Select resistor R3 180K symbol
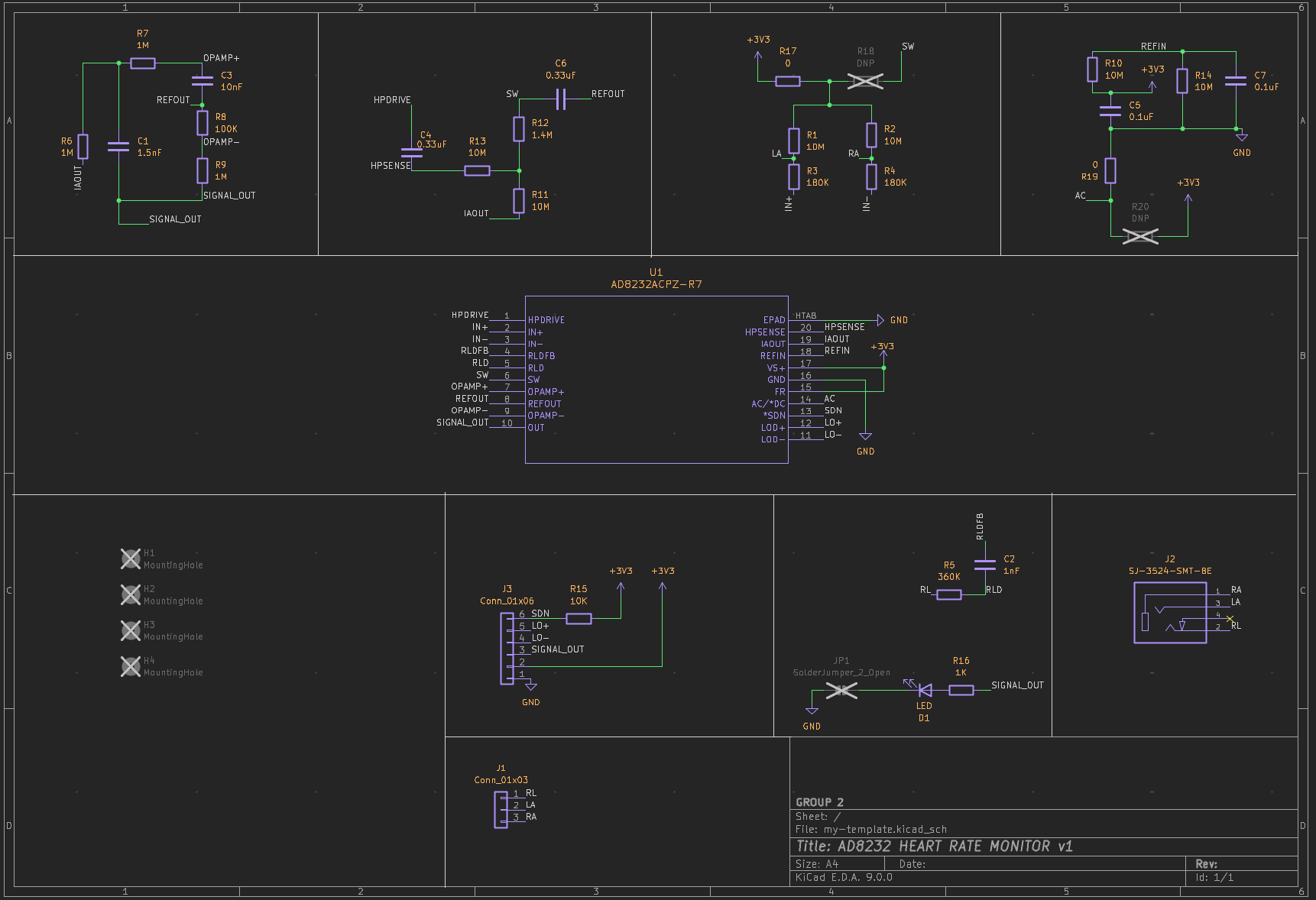This screenshot has width=1316, height=900. pos(794,176)
